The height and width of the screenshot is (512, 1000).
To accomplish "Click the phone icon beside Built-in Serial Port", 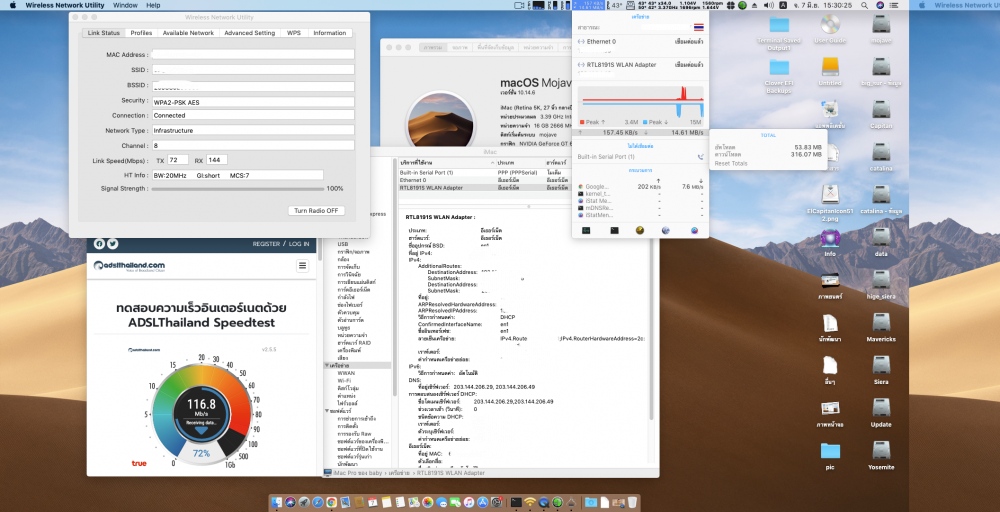I will pyautogui.click(x=700, y=157).
